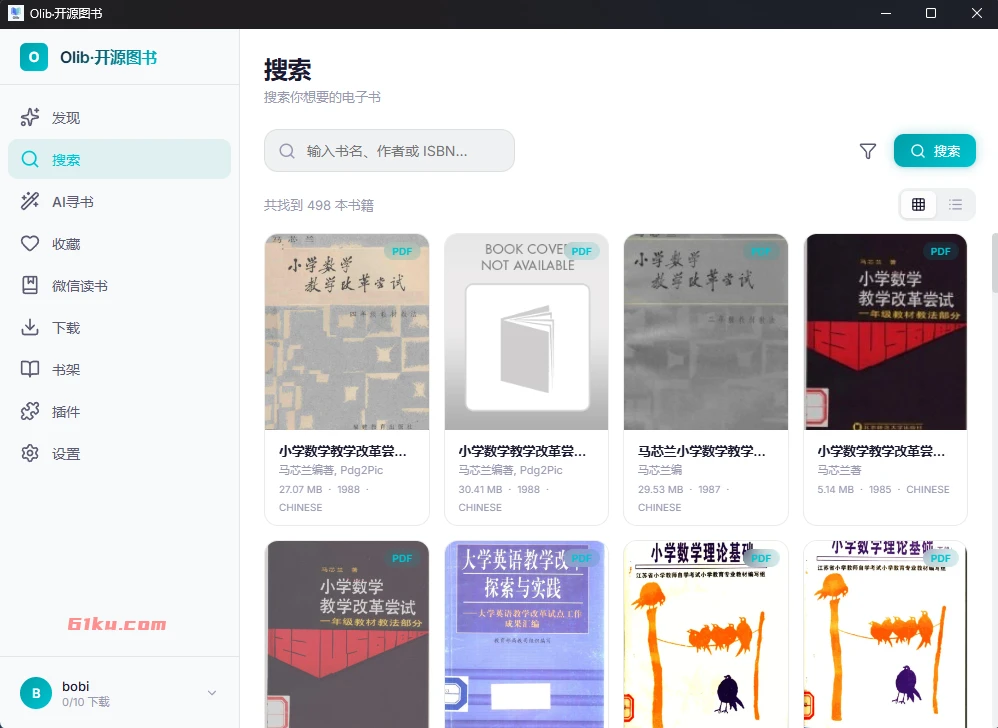Click the PDF badge on 5.14 MB book
The height and width of the screenshot is (728, 998).
(940, 251)
